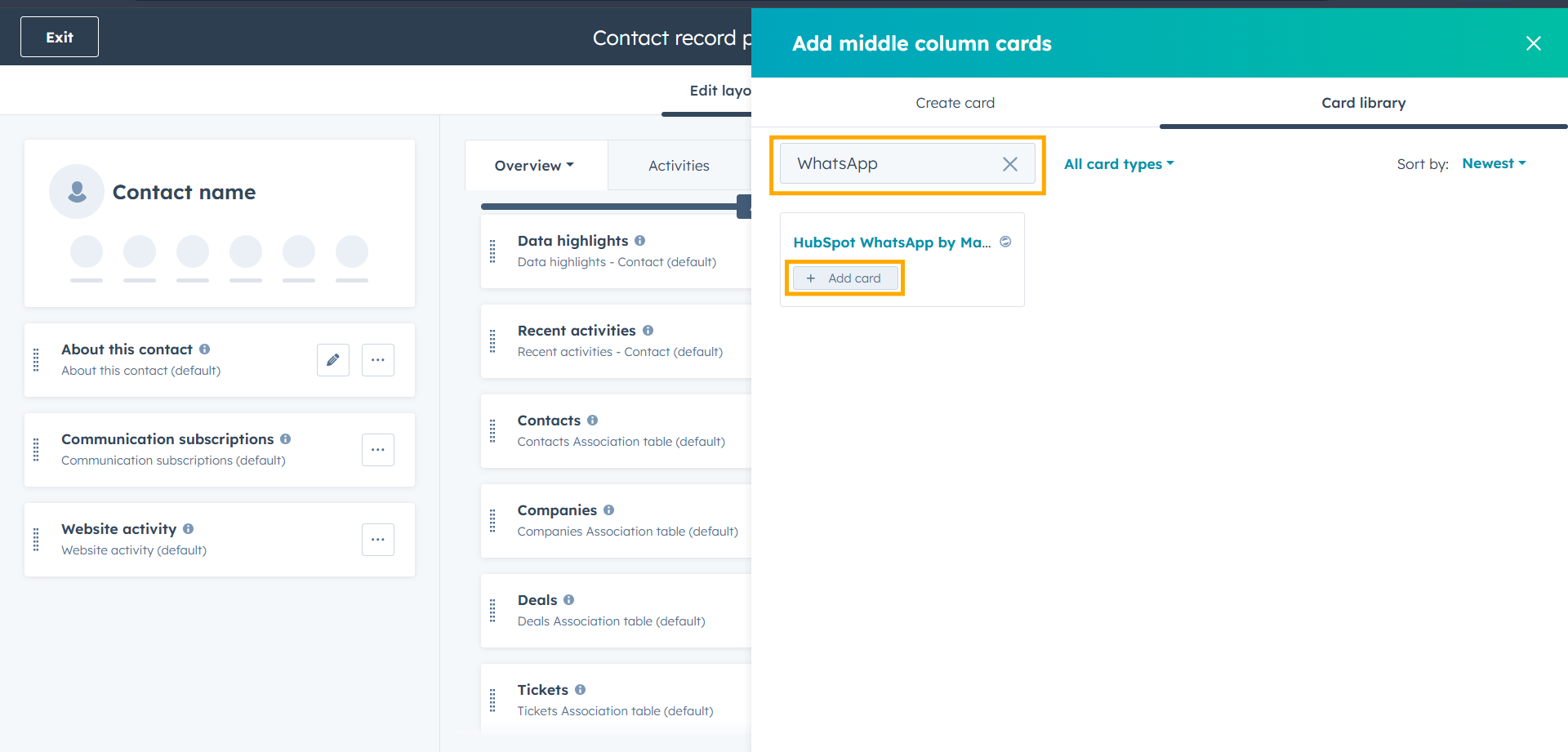Switch to the Create card tab
Screen dimensions: 1568x752
pyautogui.click(x=955, y=103)
